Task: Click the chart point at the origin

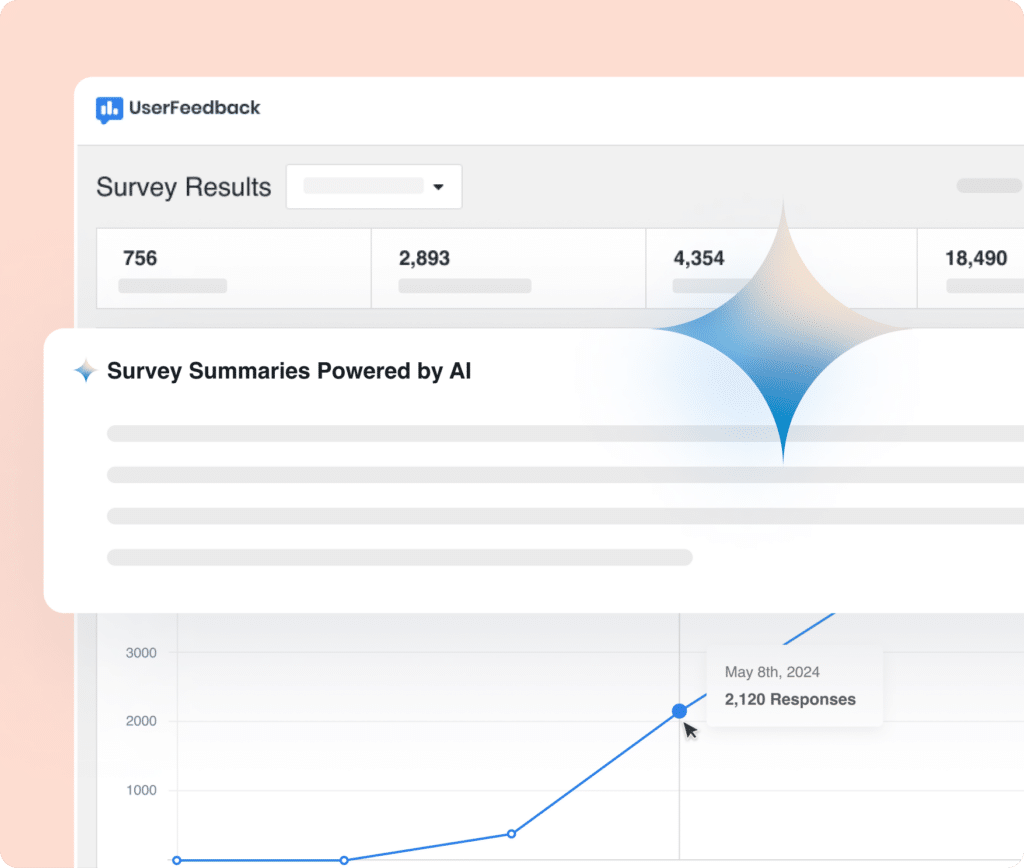Action: (176, 860)
